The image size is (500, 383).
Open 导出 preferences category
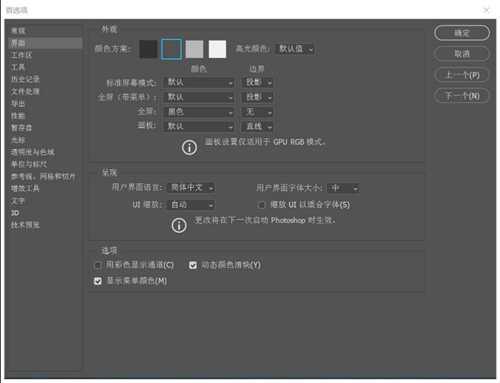click(44, 104)
